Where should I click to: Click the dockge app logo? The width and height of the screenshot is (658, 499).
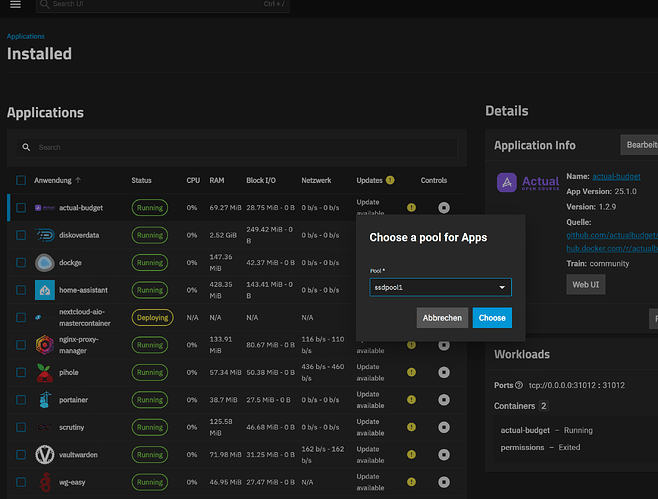pos(44,263)
